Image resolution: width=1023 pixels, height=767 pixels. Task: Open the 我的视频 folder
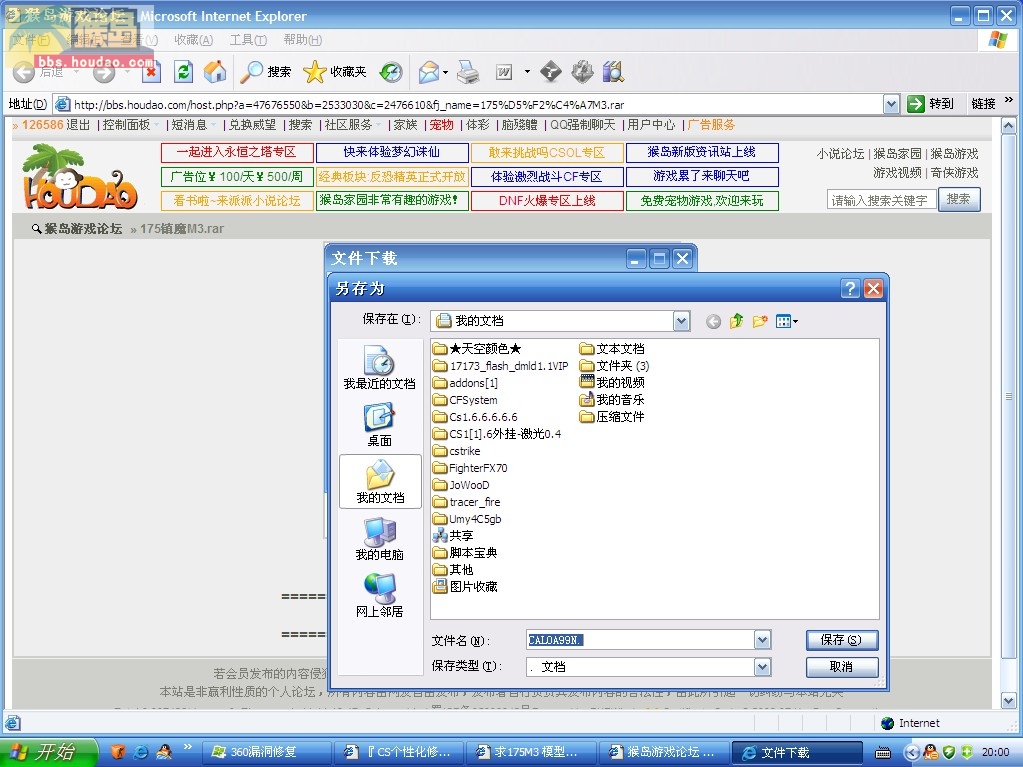[x=612, y=382]
